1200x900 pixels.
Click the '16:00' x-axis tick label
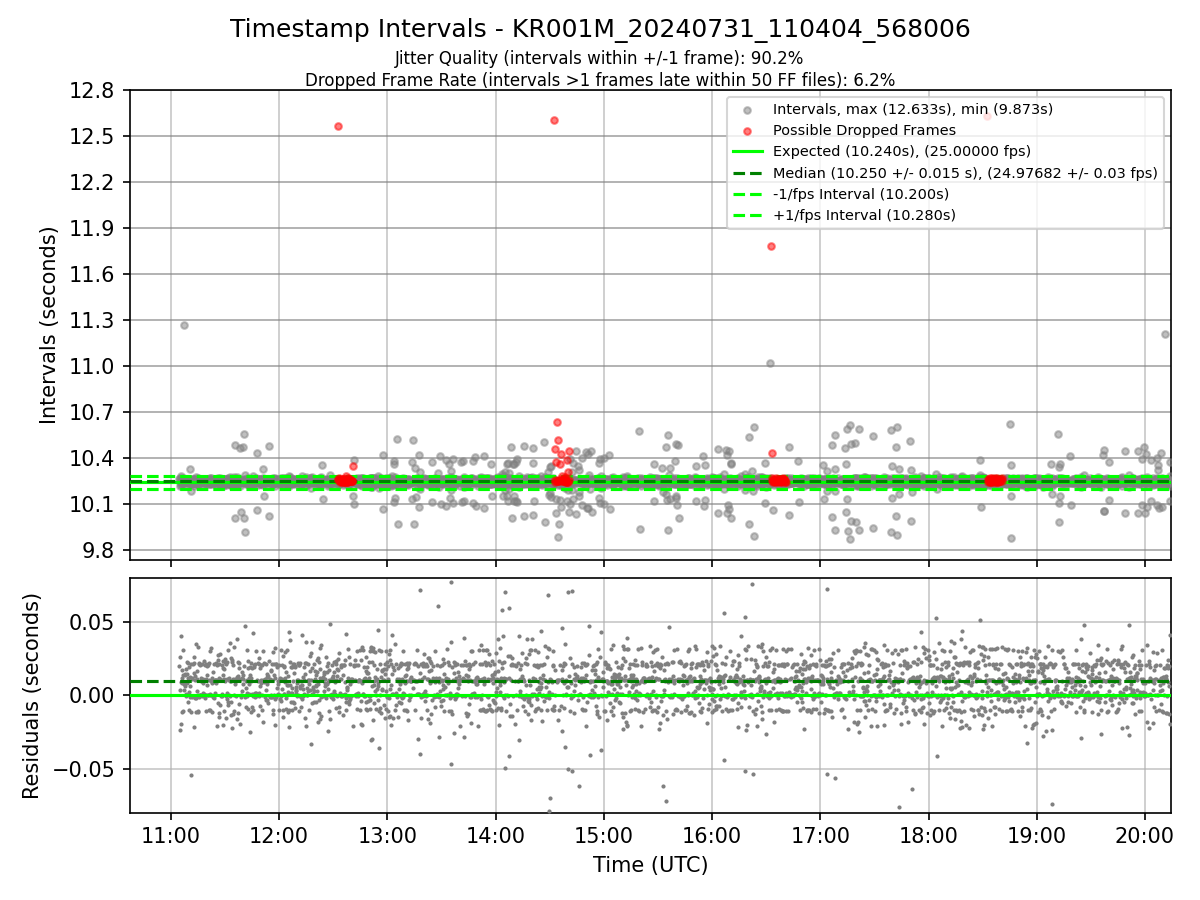[x=711, y=834]
